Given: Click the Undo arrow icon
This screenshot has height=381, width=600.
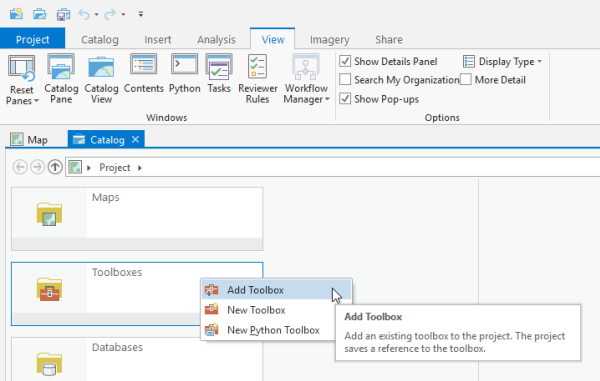Looking at the screenshot, I should pyautogui.click(x=84, y=14).
